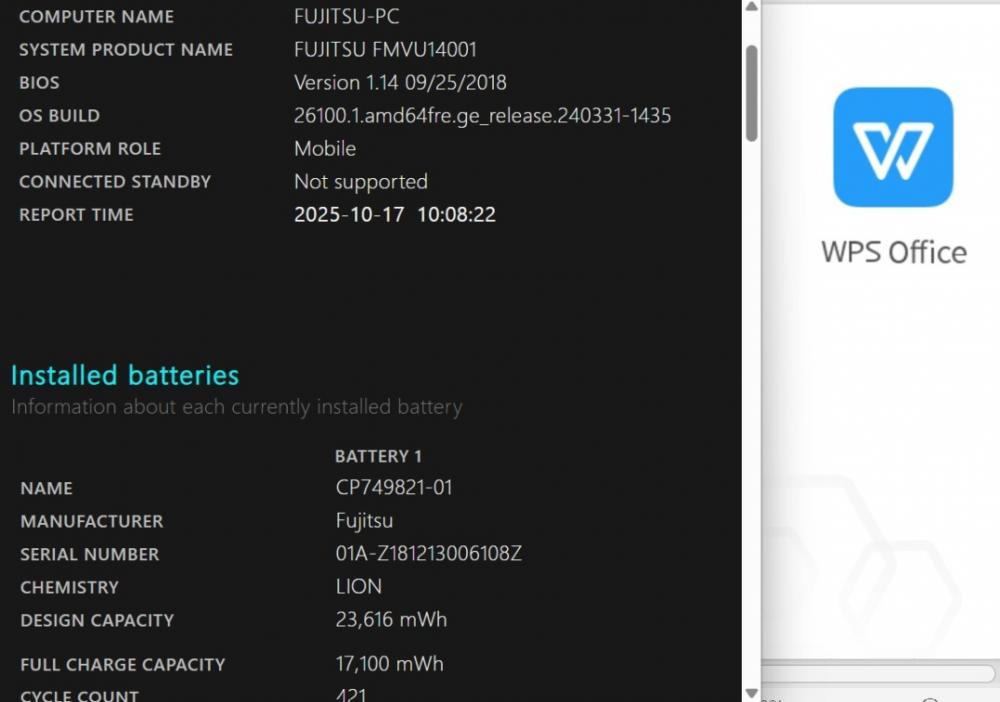Select the battery name CP749821-01
Image resolution: width=1000 pixels, height=702 pixels.
393,488
